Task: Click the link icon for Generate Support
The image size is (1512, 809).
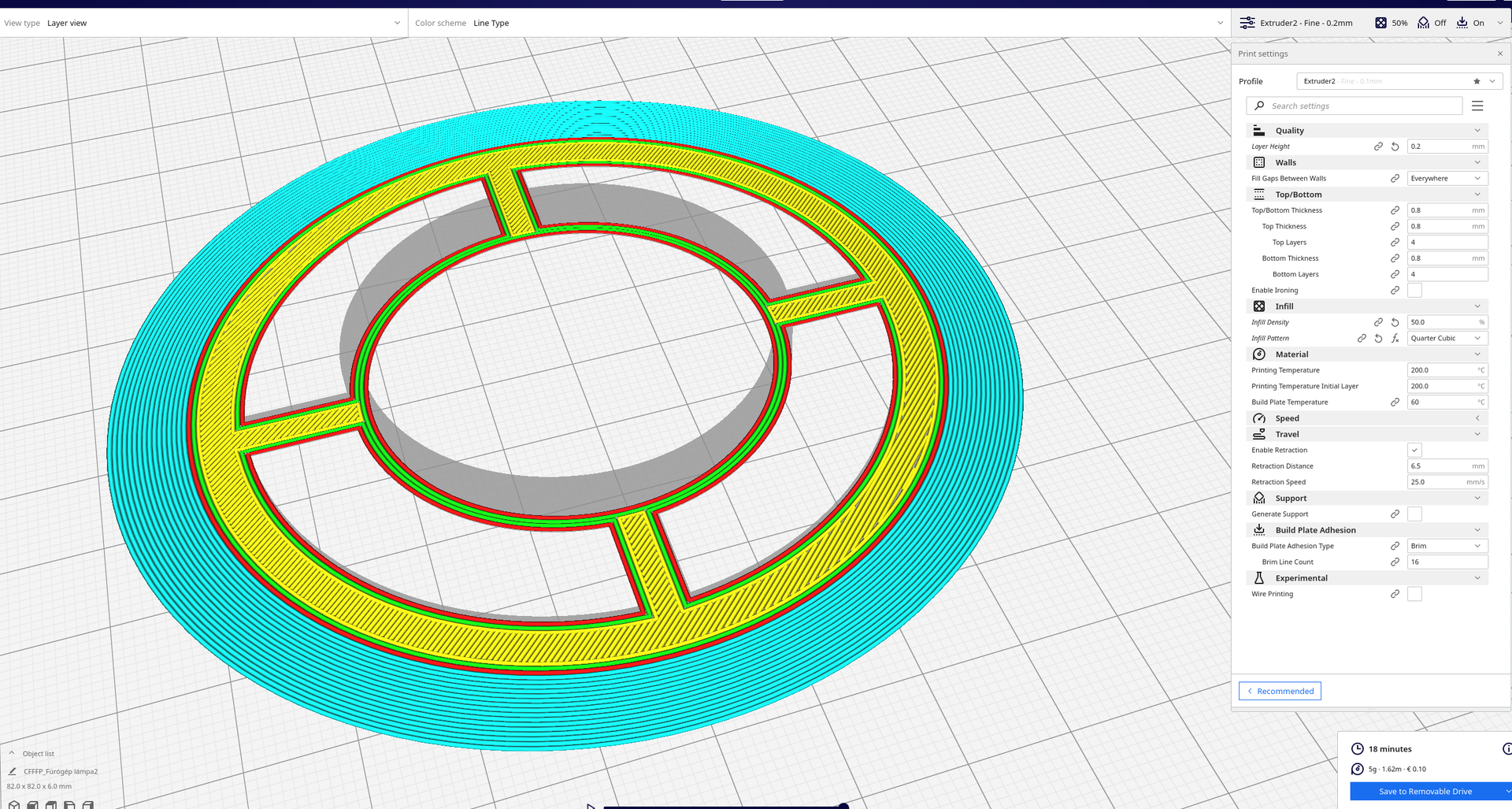Action: point(1395,514)
